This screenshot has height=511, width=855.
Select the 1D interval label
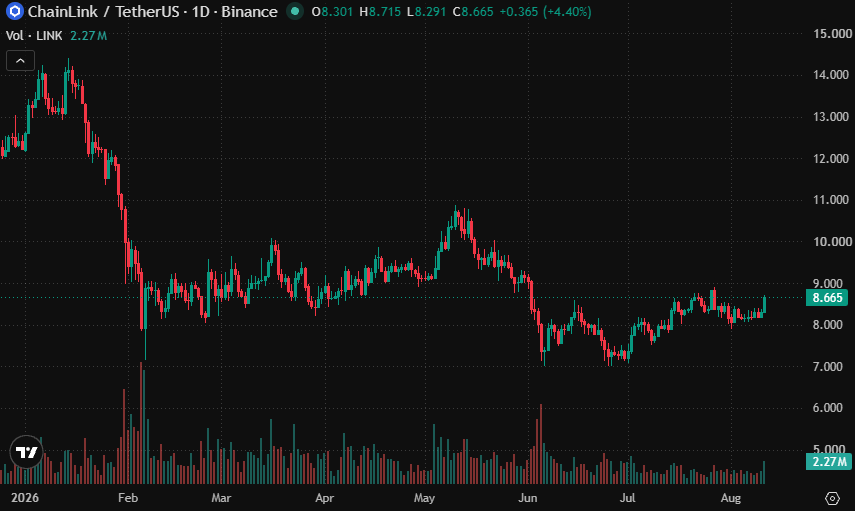point(201,11)
